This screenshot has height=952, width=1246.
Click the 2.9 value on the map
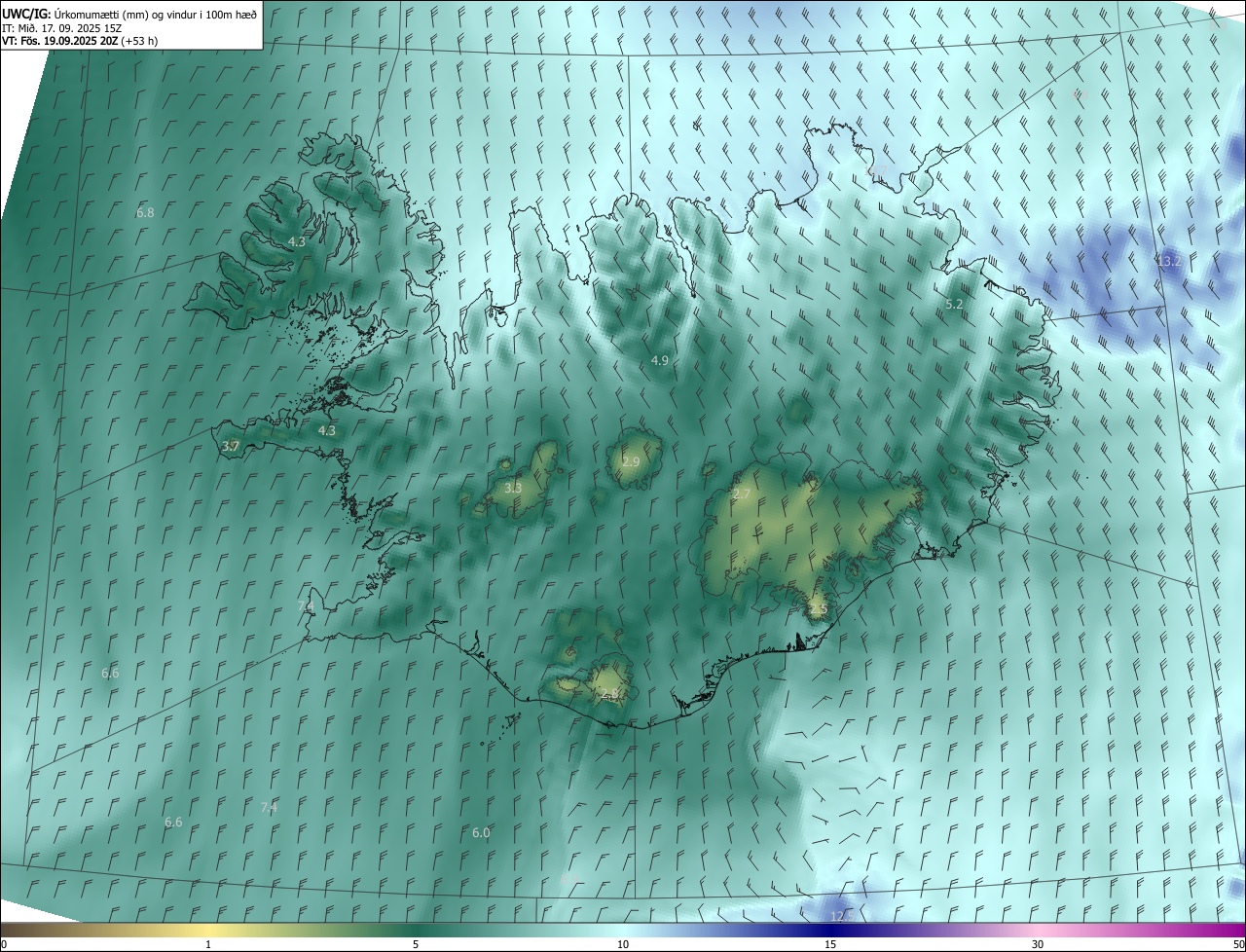pos(631,461)
